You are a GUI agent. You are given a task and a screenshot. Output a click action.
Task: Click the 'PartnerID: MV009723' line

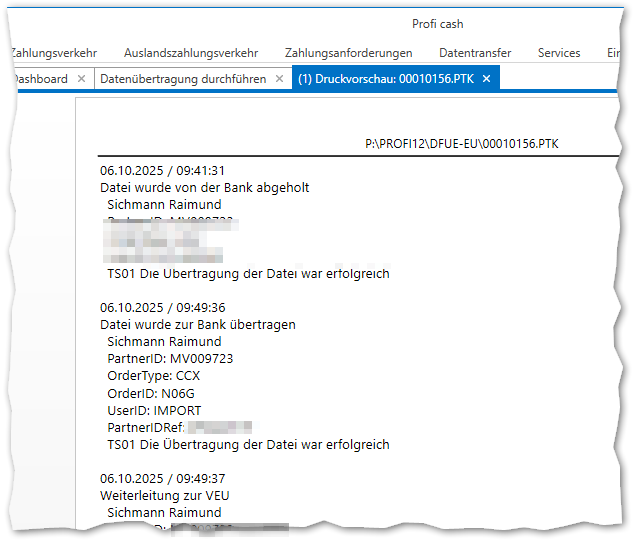coord(170,359)
